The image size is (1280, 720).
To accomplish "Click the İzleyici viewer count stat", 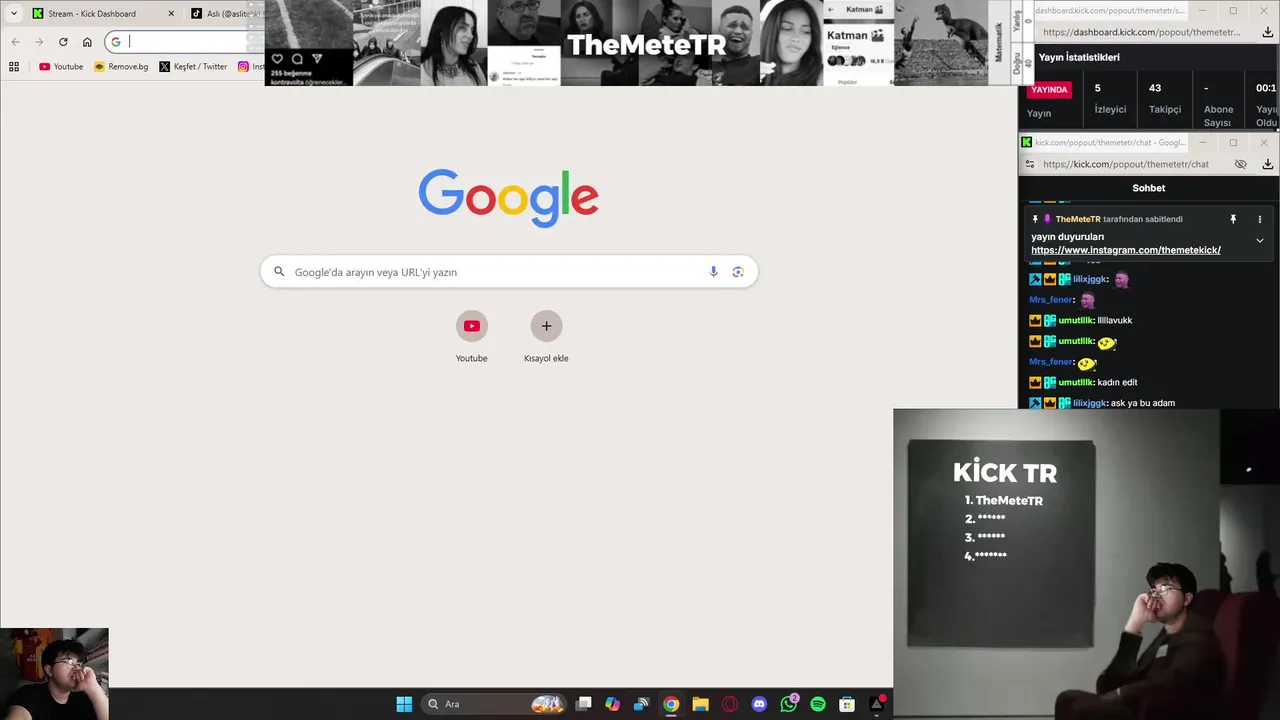I will point(1110,99).
